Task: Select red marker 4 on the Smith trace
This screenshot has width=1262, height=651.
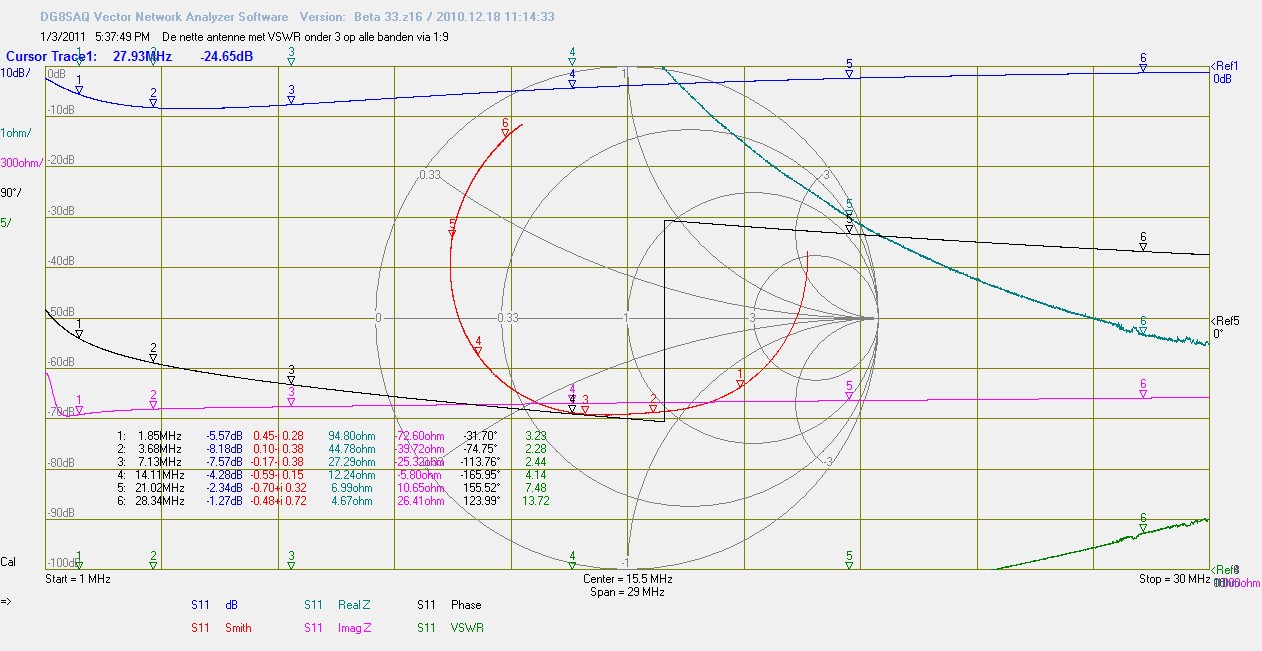Action: 478,347
